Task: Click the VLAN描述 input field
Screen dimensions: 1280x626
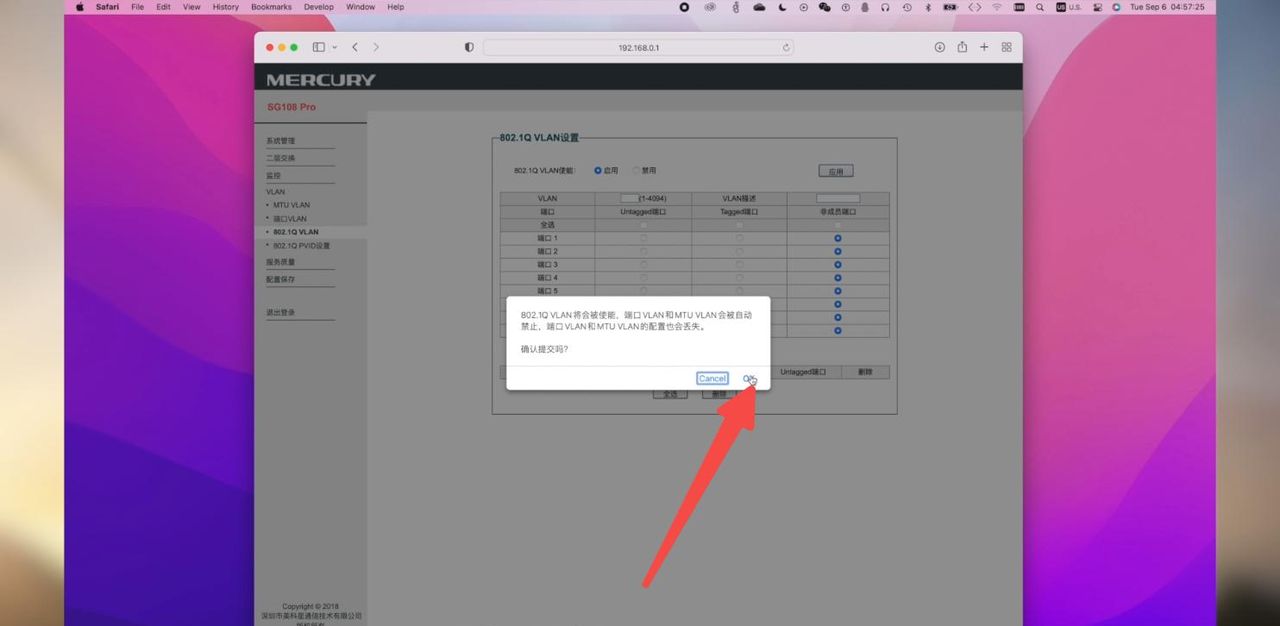Action: coord(838,198)
